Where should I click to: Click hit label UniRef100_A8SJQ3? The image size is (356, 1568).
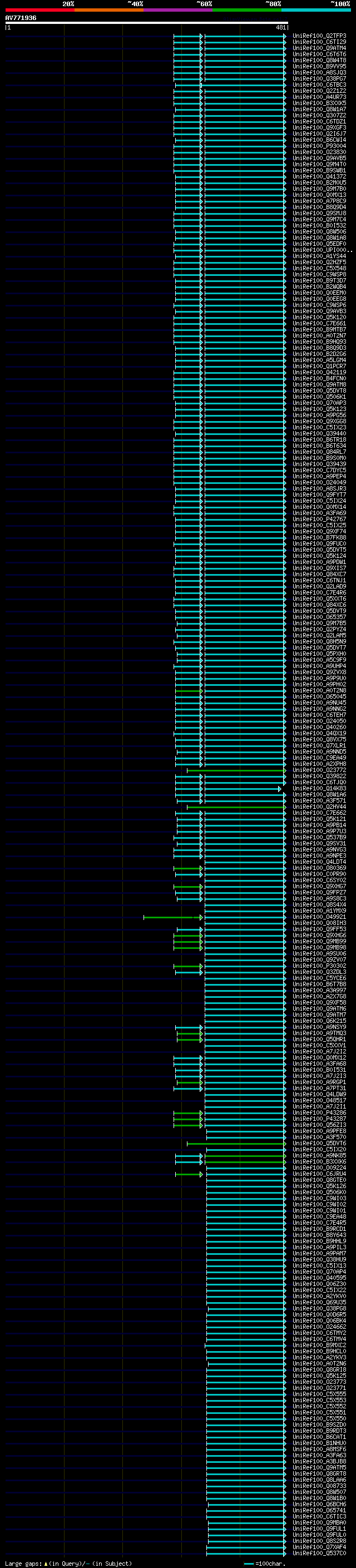[319, 72]
